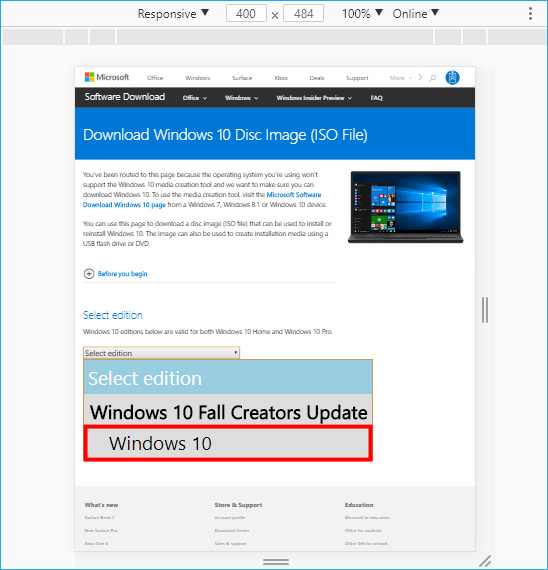Click the right-side viewport resize handle
The width and height of the screenshot is (548, 570).
485,310
